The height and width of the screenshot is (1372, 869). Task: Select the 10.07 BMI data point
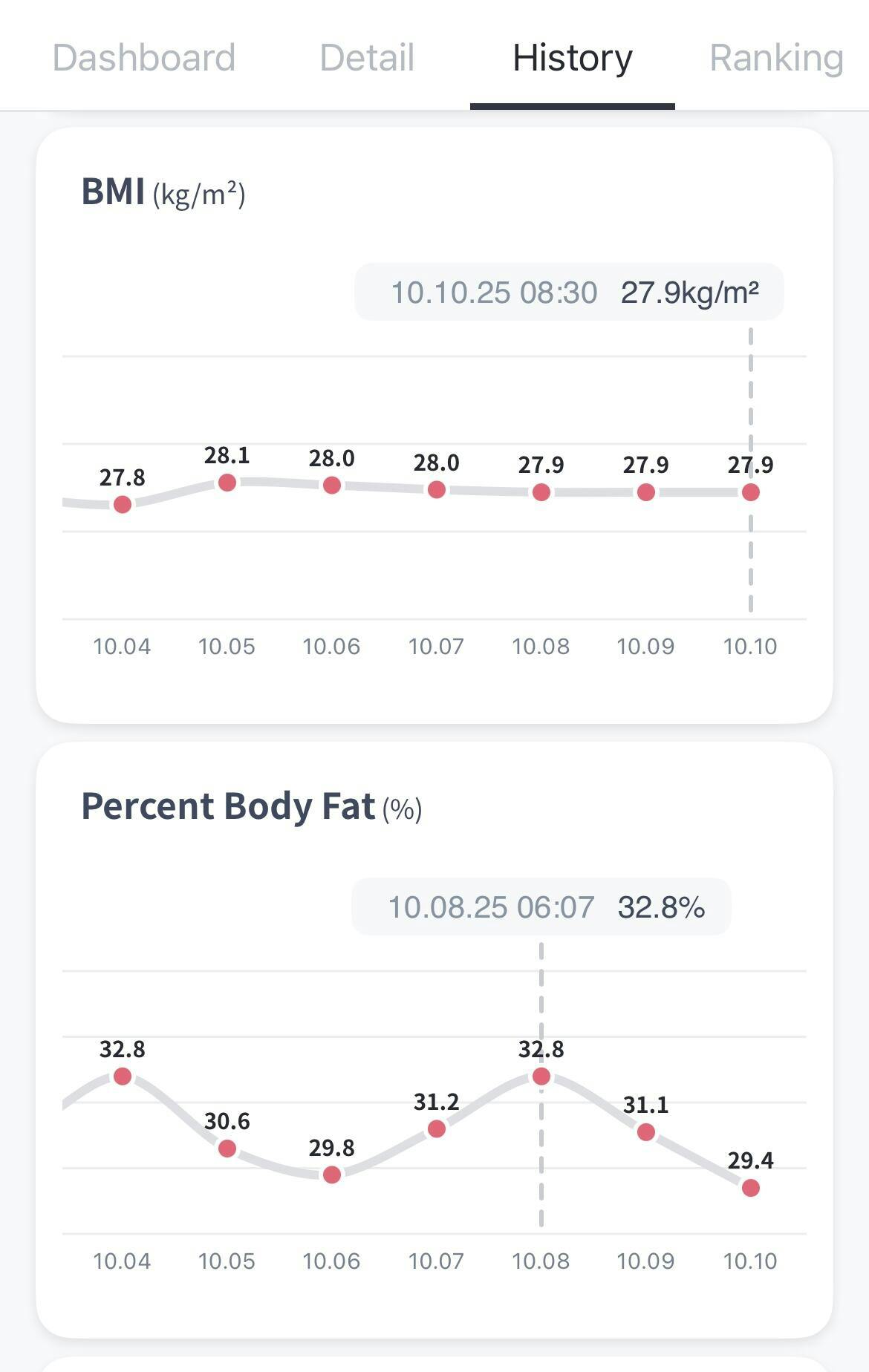[437, 490]
